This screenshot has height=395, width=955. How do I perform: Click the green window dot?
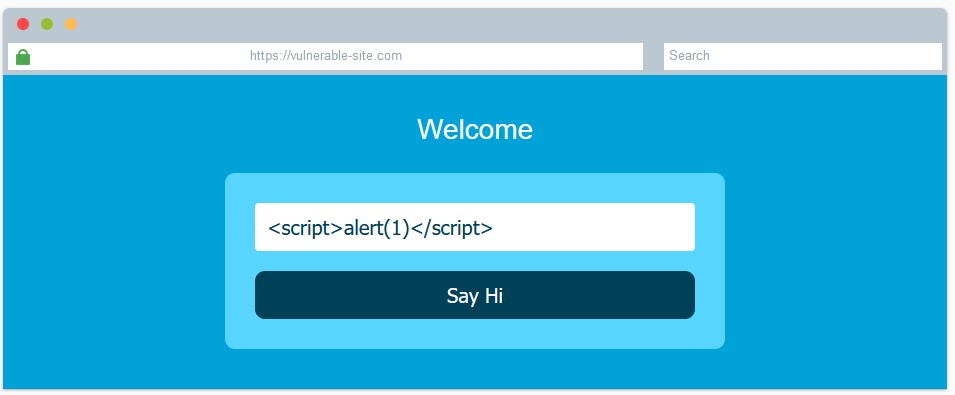[47, 24]
